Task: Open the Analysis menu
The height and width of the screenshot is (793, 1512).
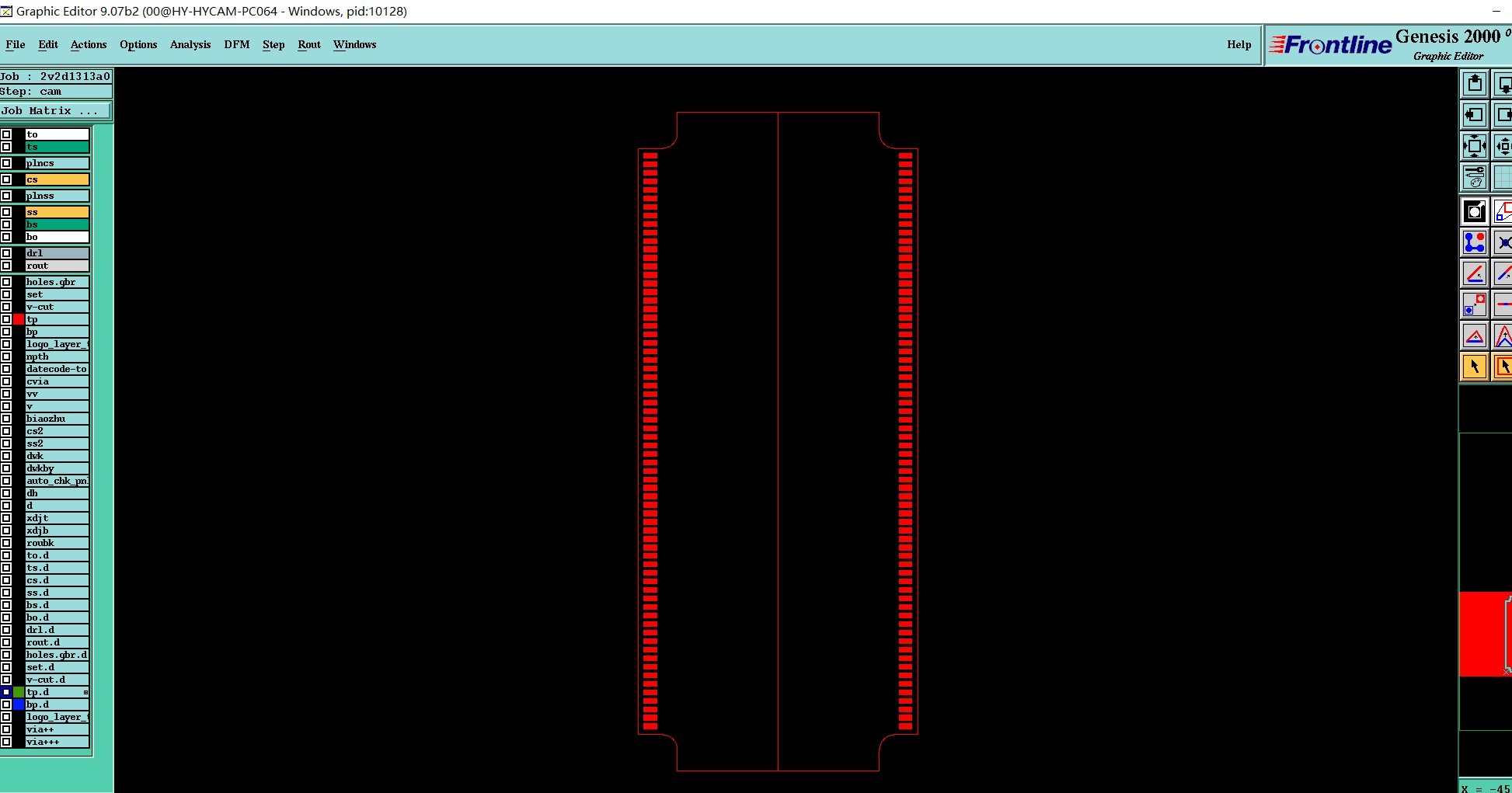Action: coord(190,45)
